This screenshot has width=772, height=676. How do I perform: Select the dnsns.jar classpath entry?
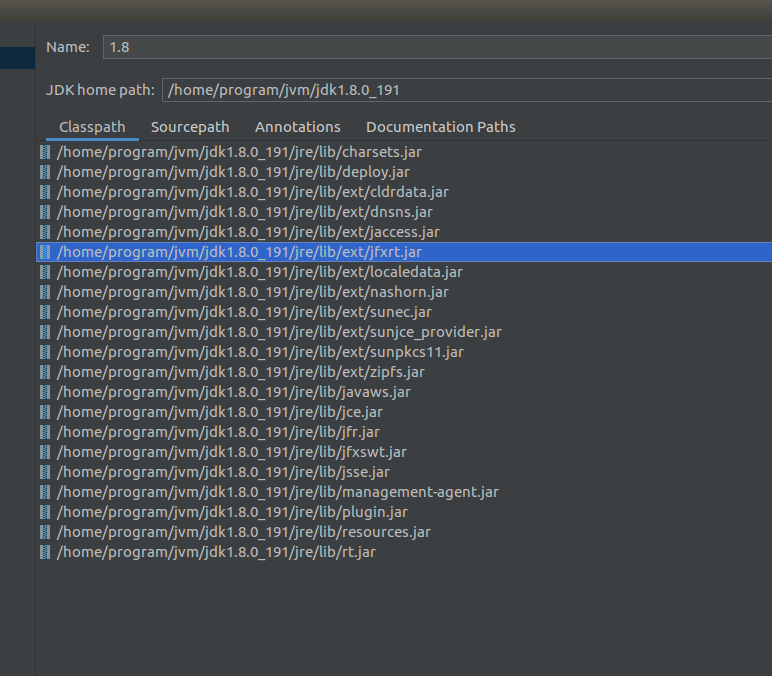click(x=404, y=212)
